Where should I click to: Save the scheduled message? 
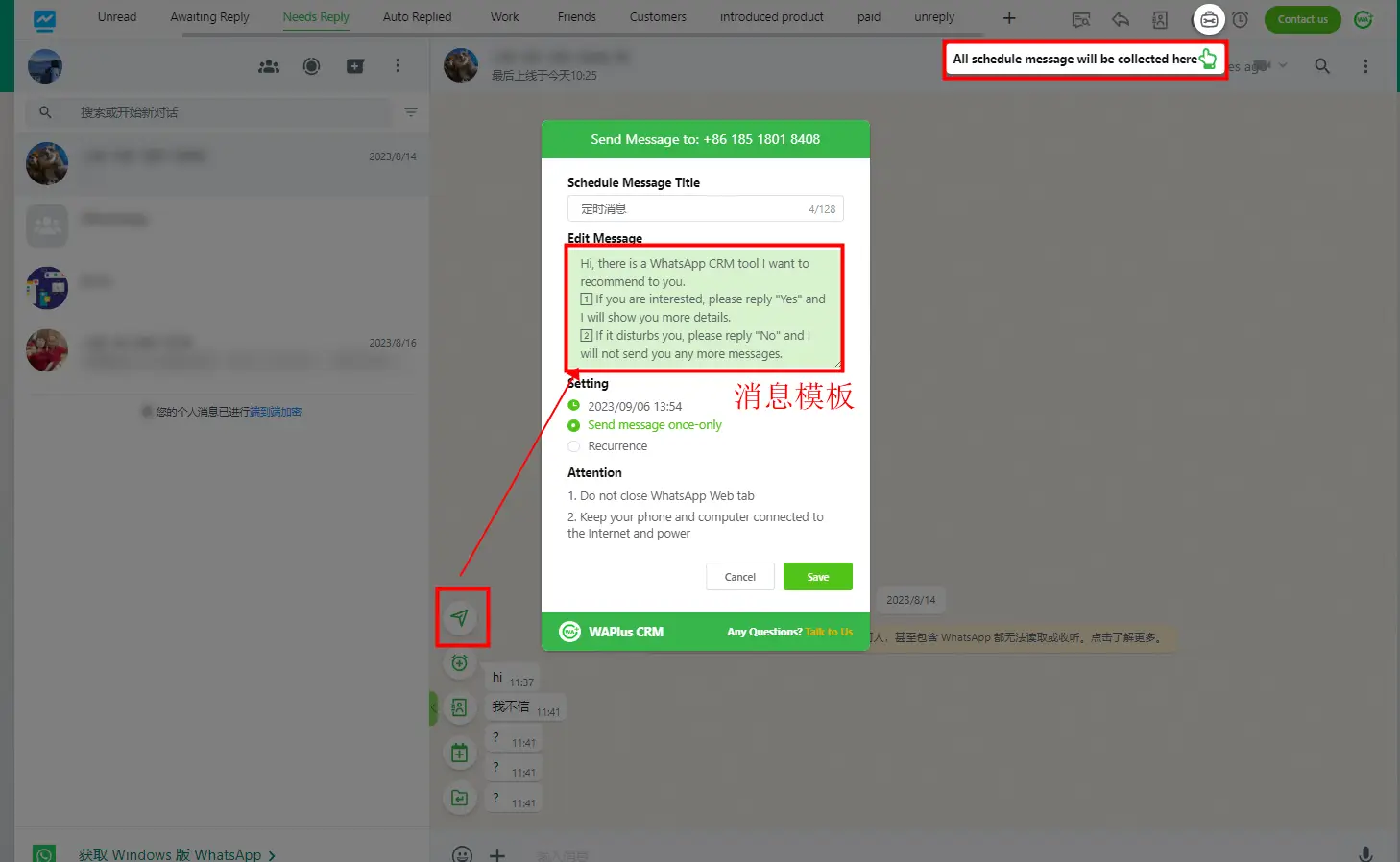pyautogui.click(x=817, y=576)
